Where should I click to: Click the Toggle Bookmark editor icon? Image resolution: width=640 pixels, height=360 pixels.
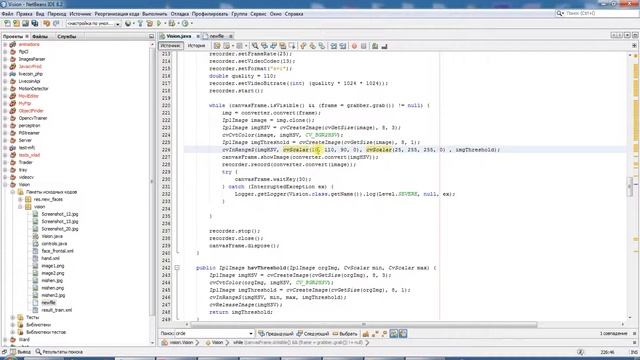tap(322, 46)
